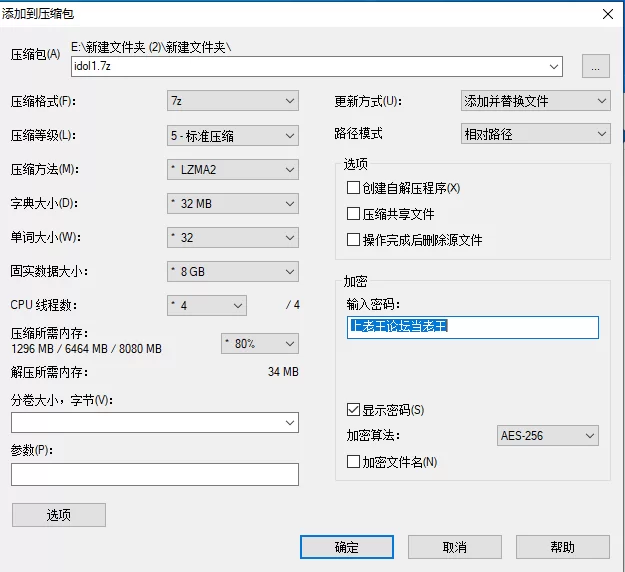Image resolution: width=625 pixels, height=572 pixels.
Task: Check 操作完成后删除源文件 option
Action: click(x=353, y=240)
